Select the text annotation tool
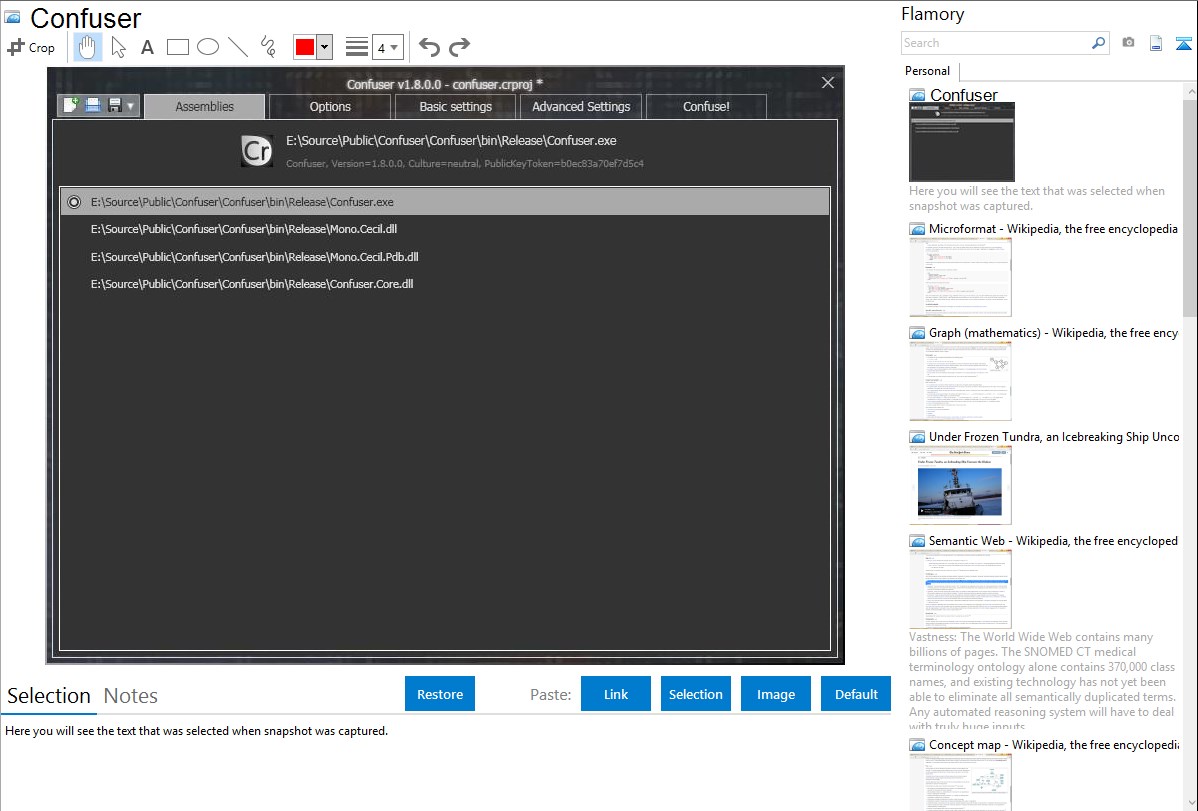1198x811 pixels. (x=147, y=47)
